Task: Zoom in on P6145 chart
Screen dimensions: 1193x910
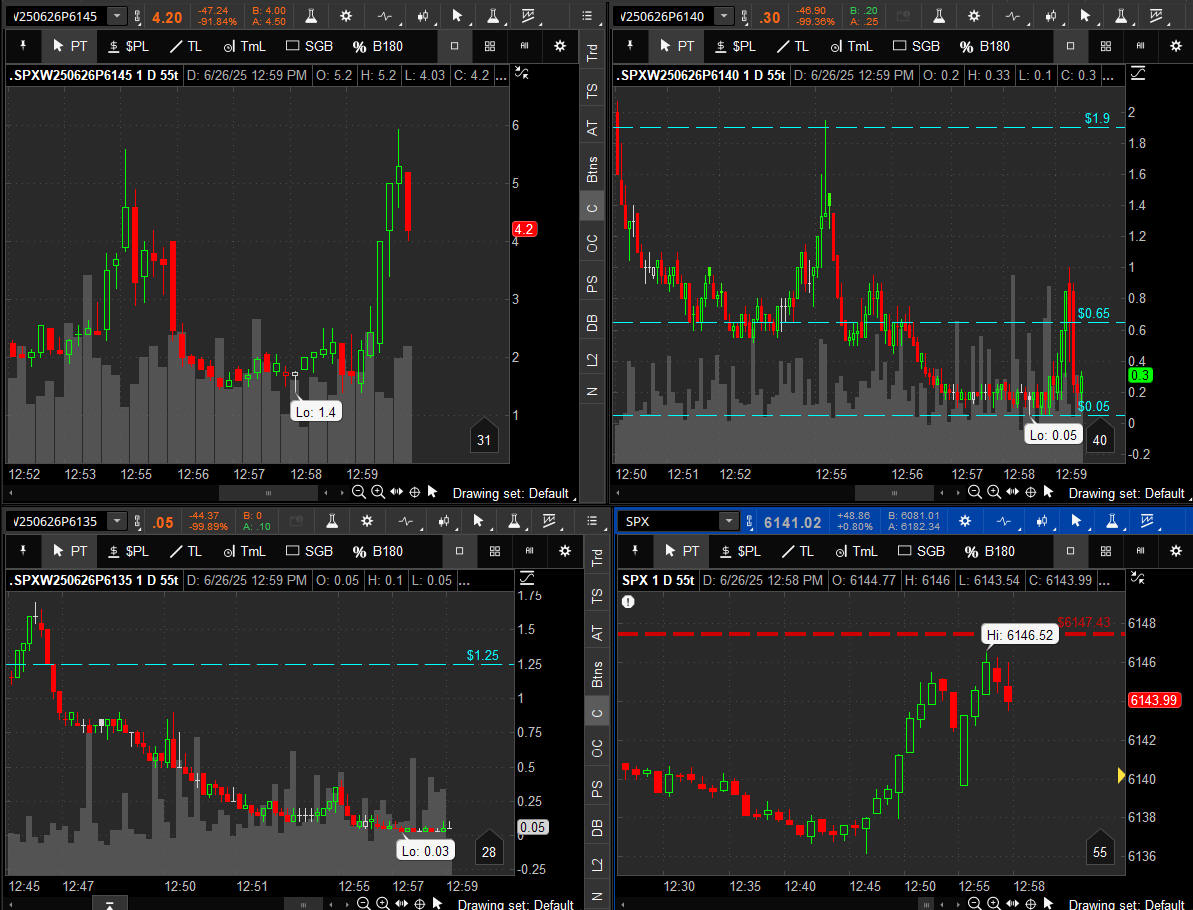Action: [x=377, y=492]
